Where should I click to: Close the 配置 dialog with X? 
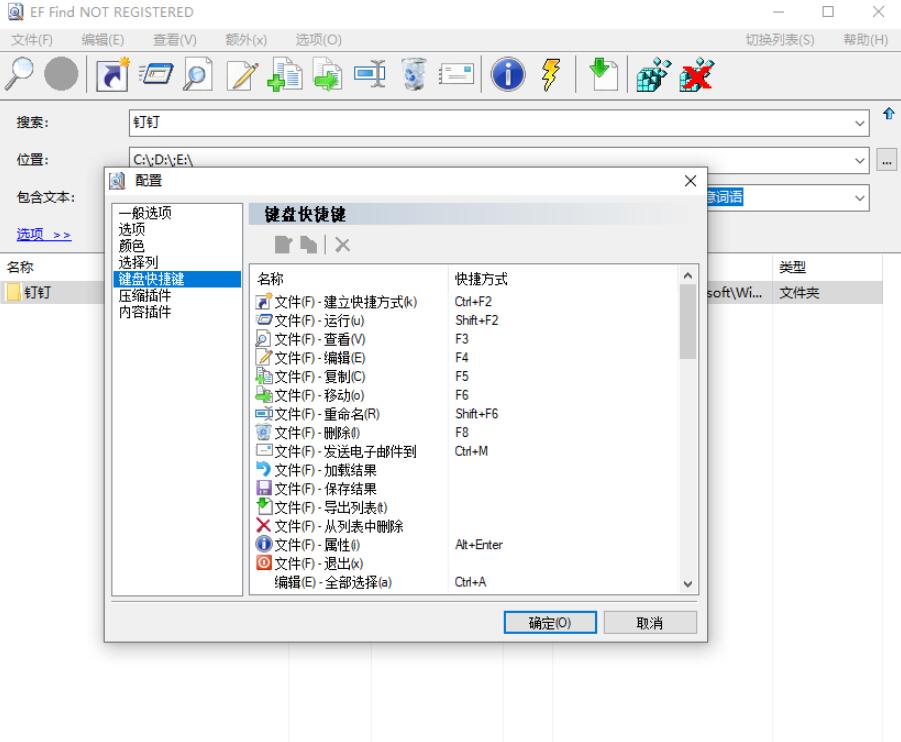pos(690,181)
